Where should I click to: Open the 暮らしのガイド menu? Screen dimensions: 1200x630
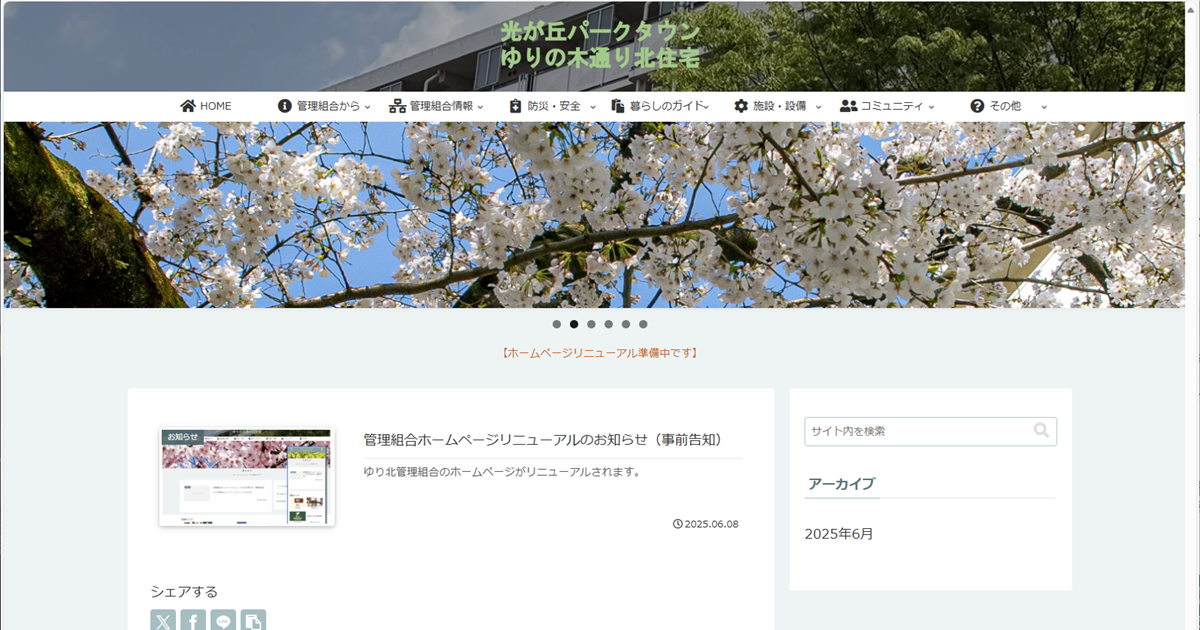(667, 106)
